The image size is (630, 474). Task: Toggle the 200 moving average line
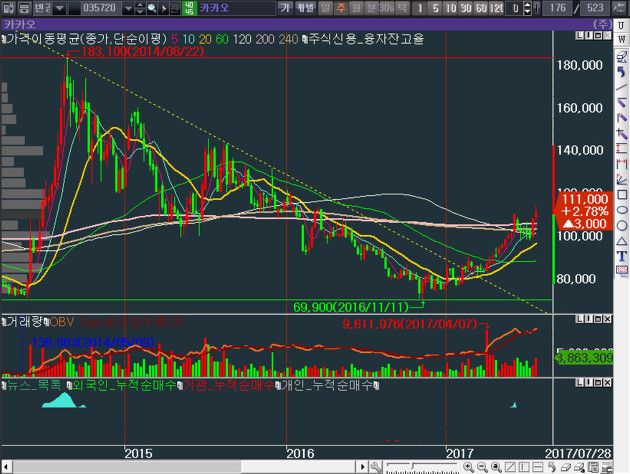point(264,39)
